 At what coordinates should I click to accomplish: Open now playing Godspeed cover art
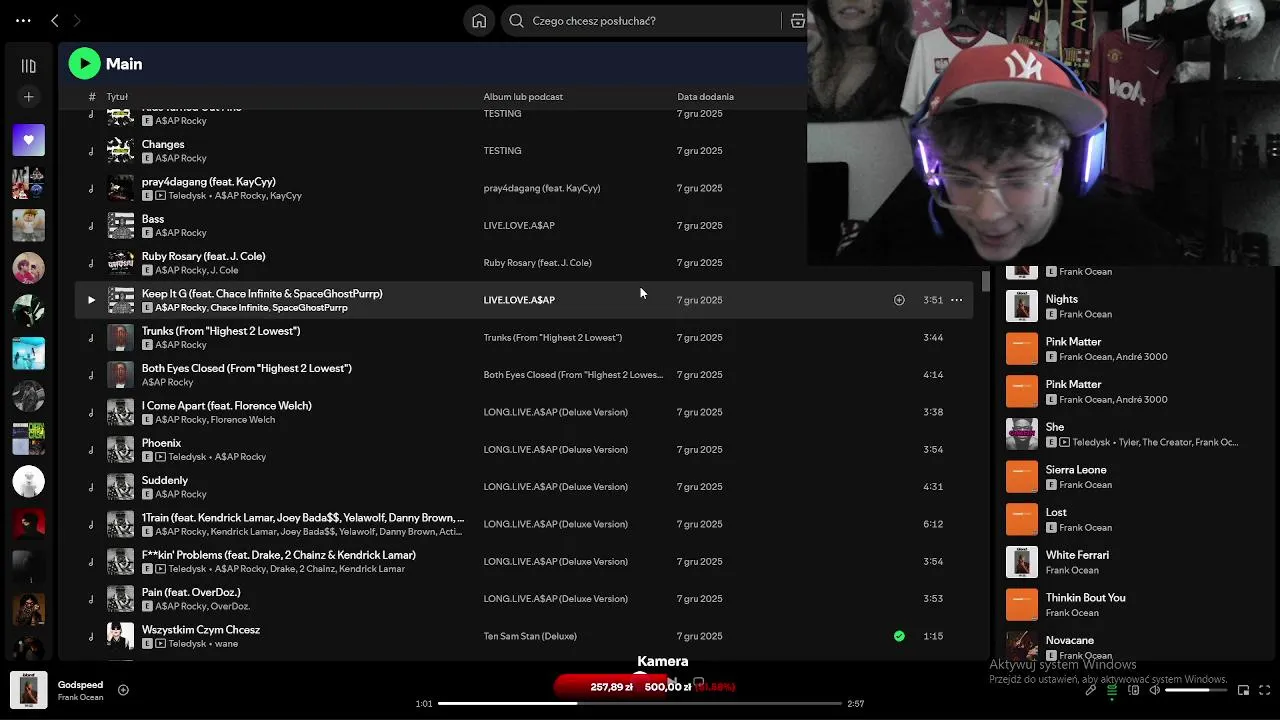[28, 690]
